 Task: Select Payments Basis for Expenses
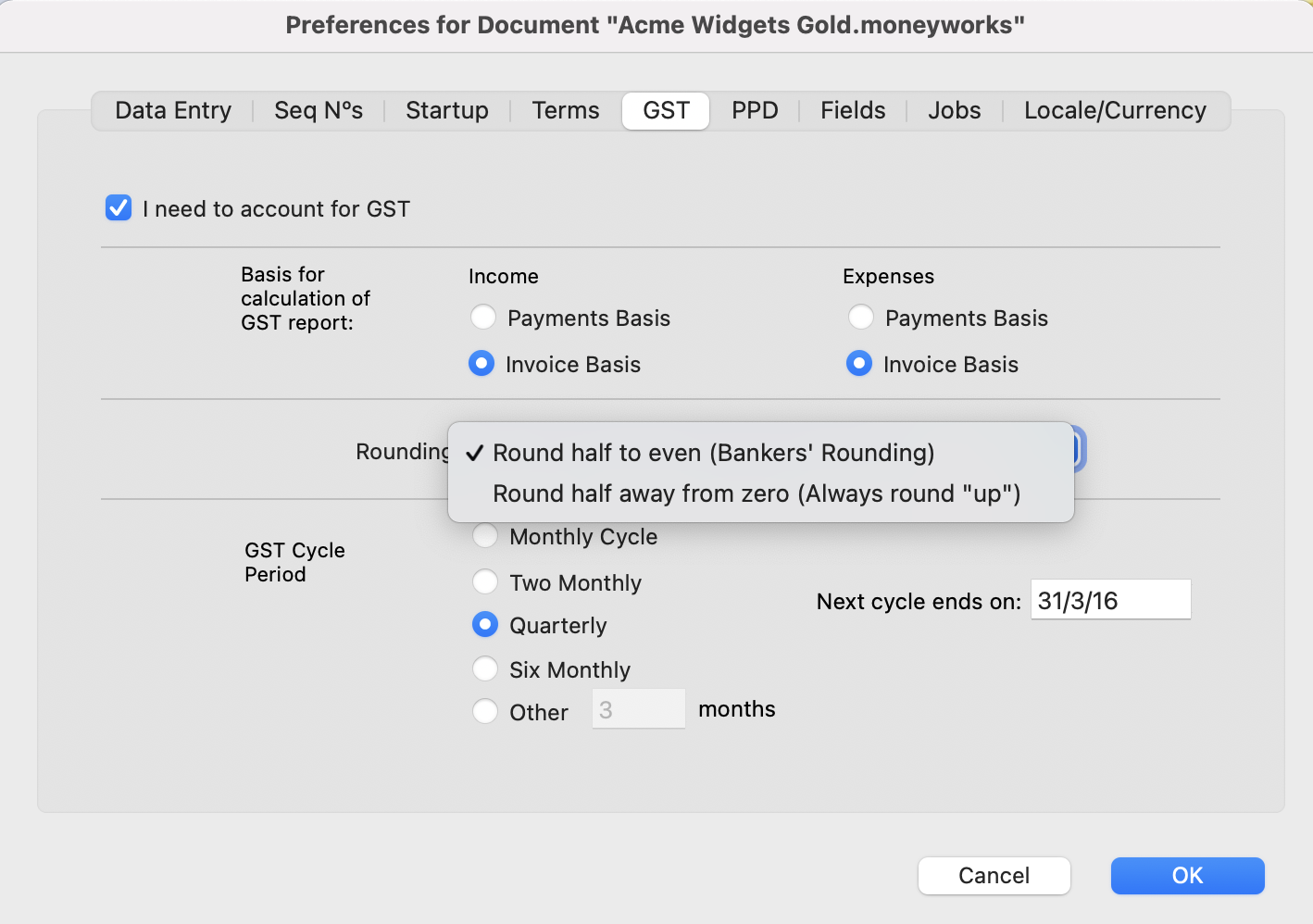pyautogui.click(x=860, y=317)
